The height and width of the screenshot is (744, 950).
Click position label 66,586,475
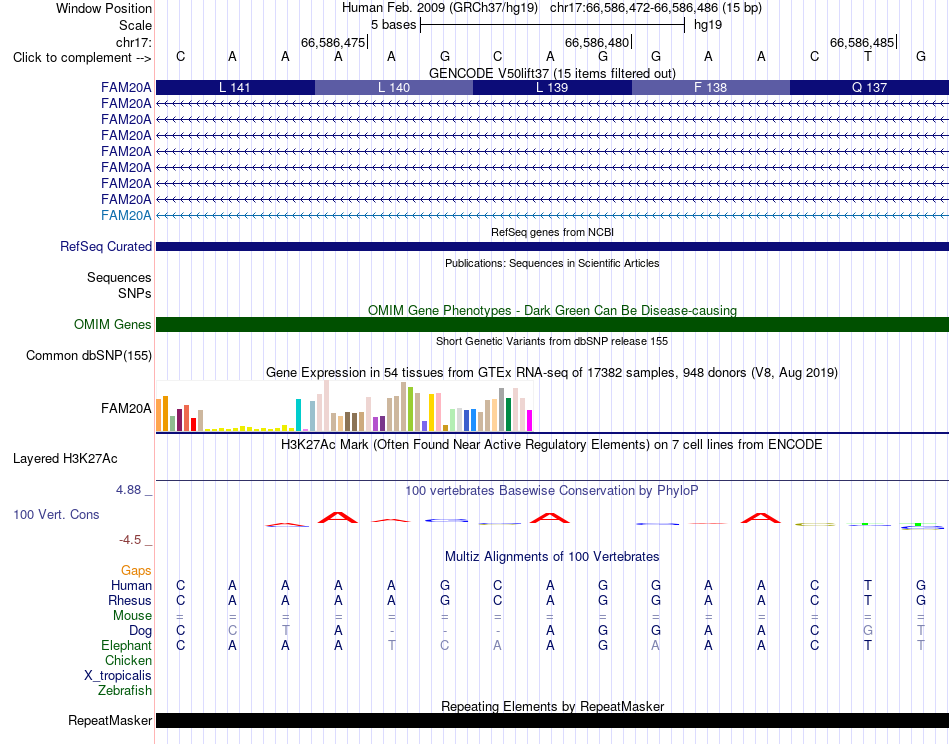point(333,42)
